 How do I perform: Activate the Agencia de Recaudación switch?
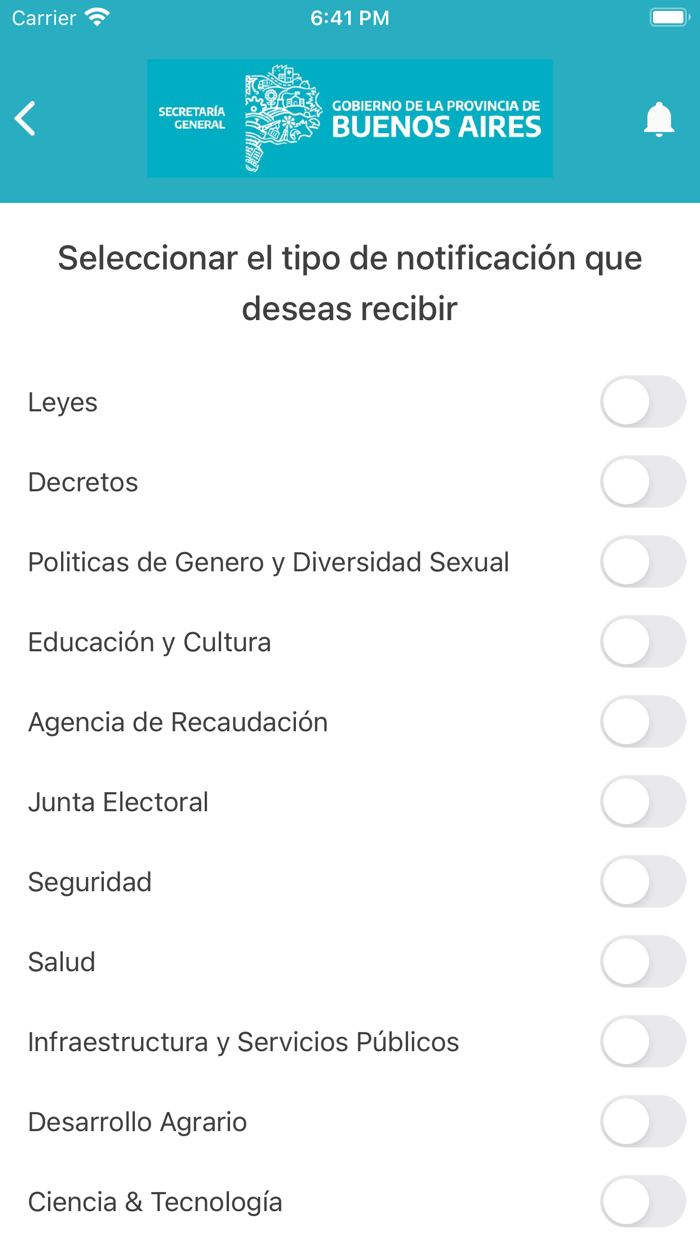tap(643, 721)
